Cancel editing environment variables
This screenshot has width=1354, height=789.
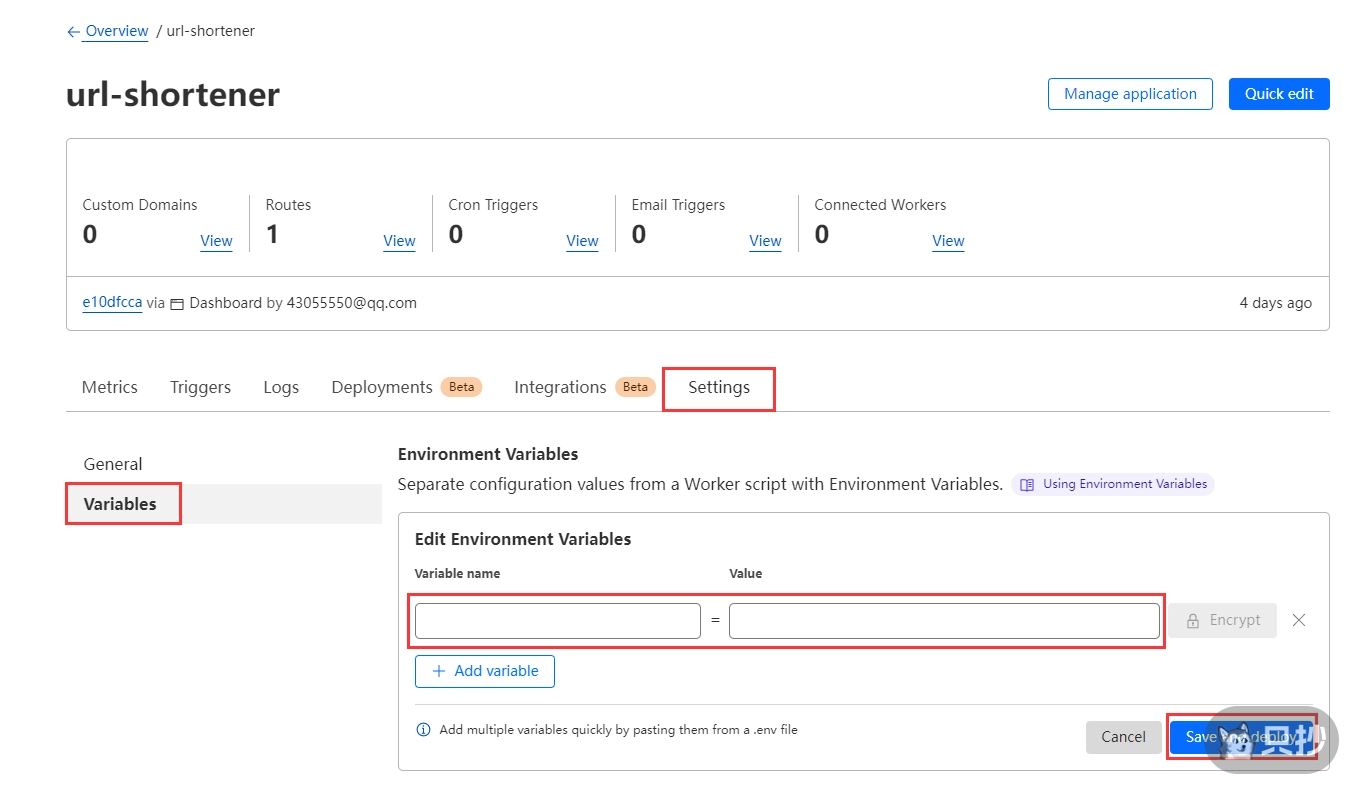click(1123, 737)
